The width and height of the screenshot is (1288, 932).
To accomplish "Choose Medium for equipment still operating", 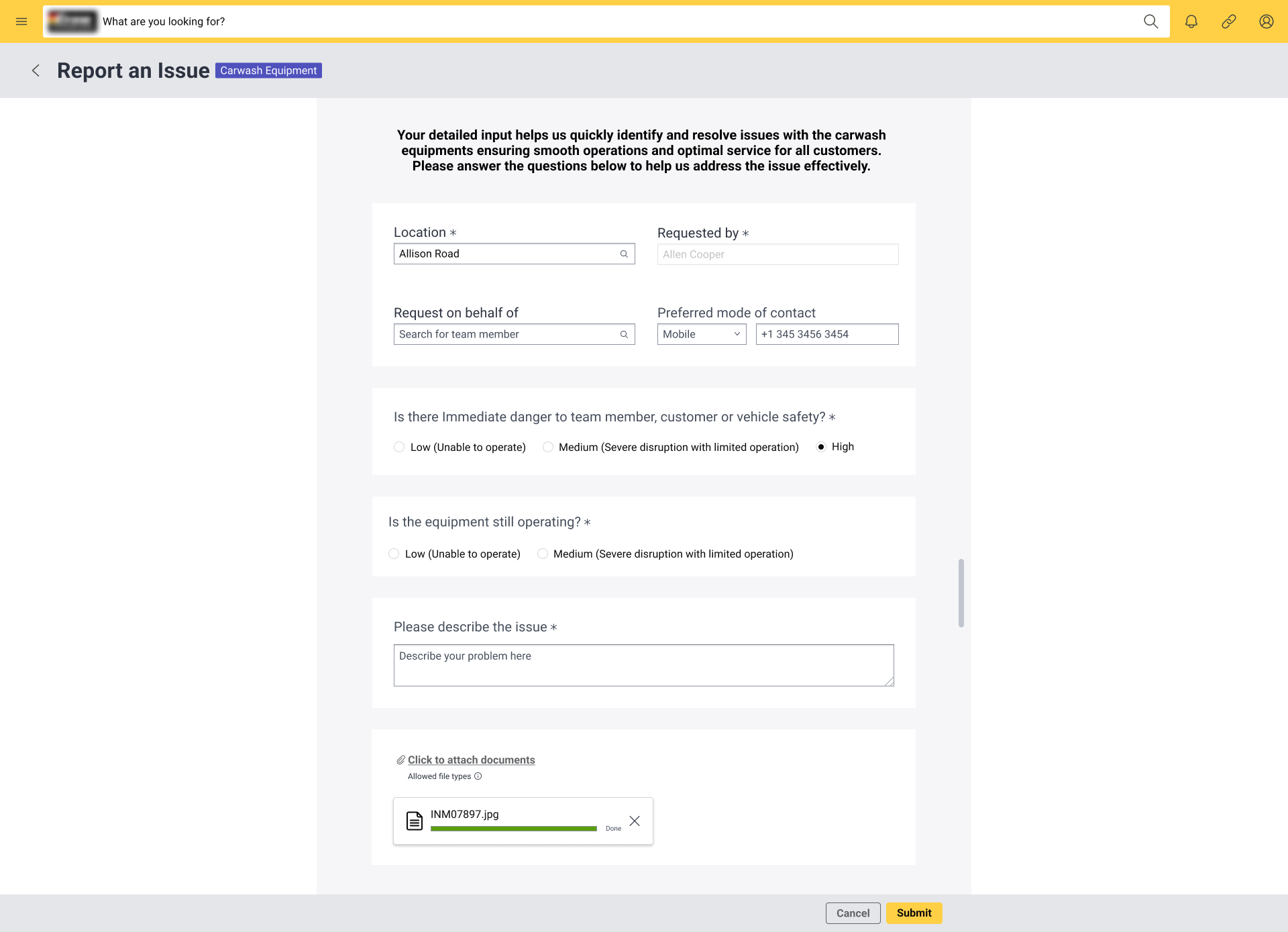I will 543,554.
